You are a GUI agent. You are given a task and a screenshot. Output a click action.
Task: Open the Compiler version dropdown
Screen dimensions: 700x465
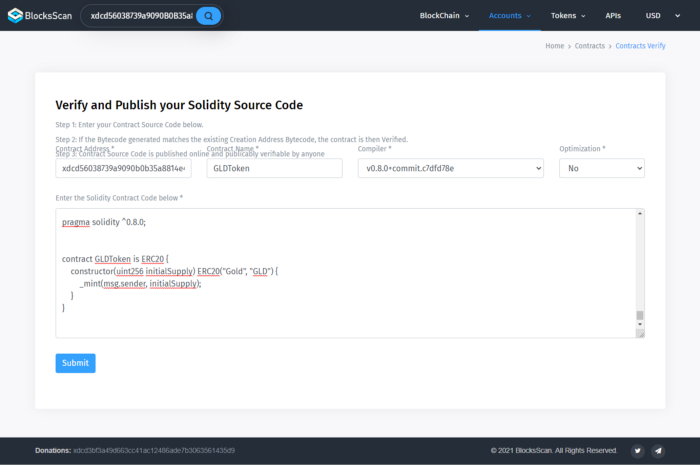tap(450, 169)
